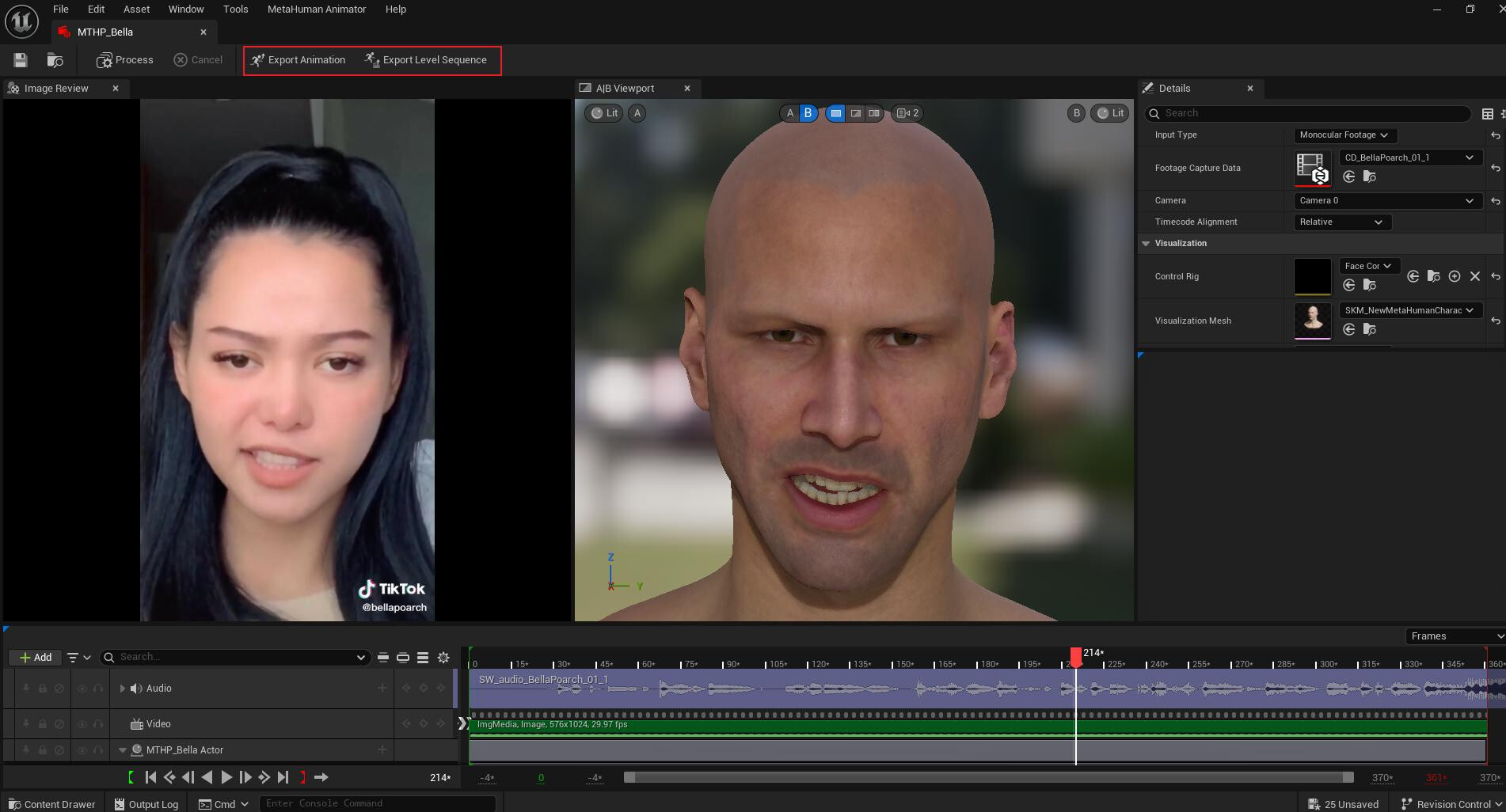
Task: Open the File menu
Action: click(61, 9)
